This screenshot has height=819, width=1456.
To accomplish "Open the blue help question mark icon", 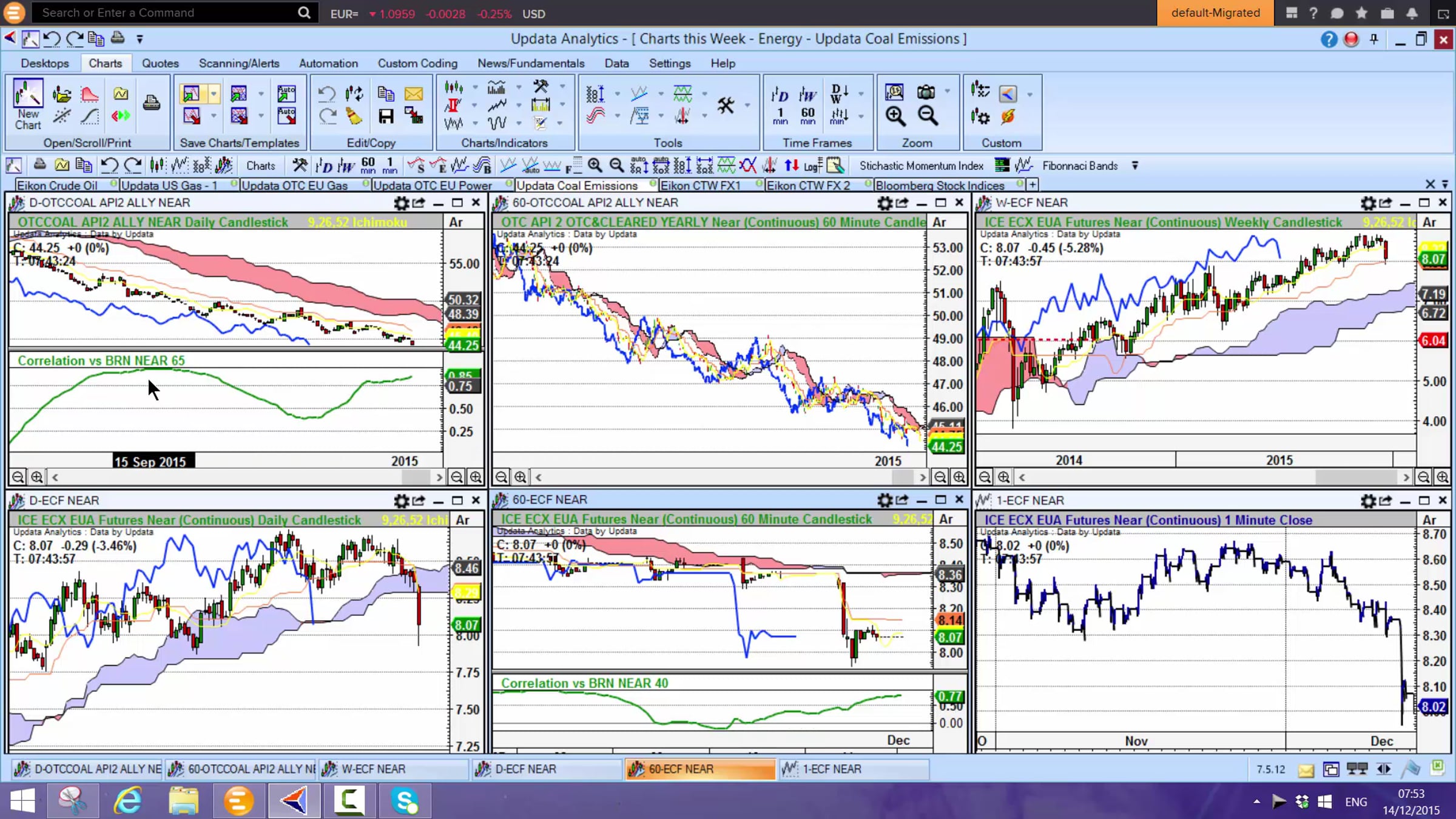I will coord(1329,39).
